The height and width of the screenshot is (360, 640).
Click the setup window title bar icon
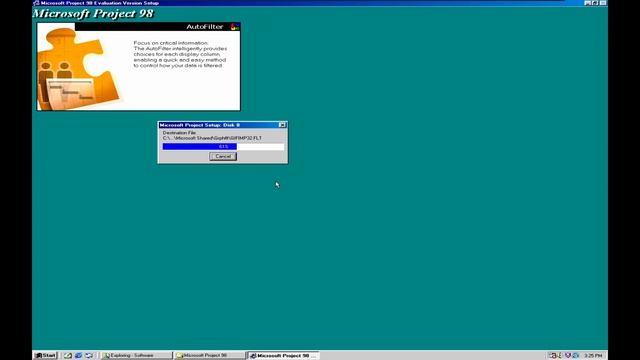tap(36, 3)
